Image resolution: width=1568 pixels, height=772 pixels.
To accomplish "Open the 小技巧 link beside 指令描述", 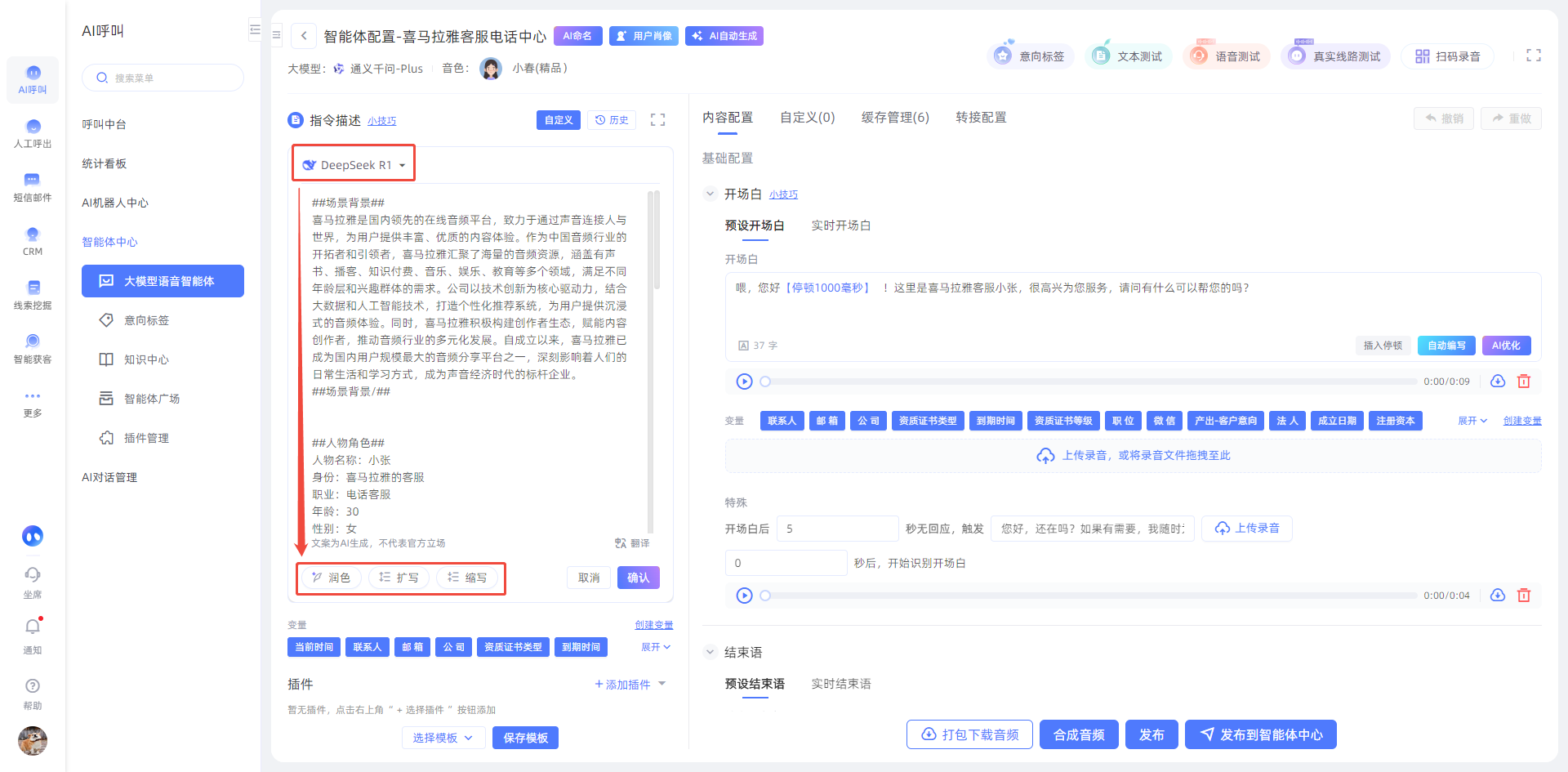I will 381,121.
